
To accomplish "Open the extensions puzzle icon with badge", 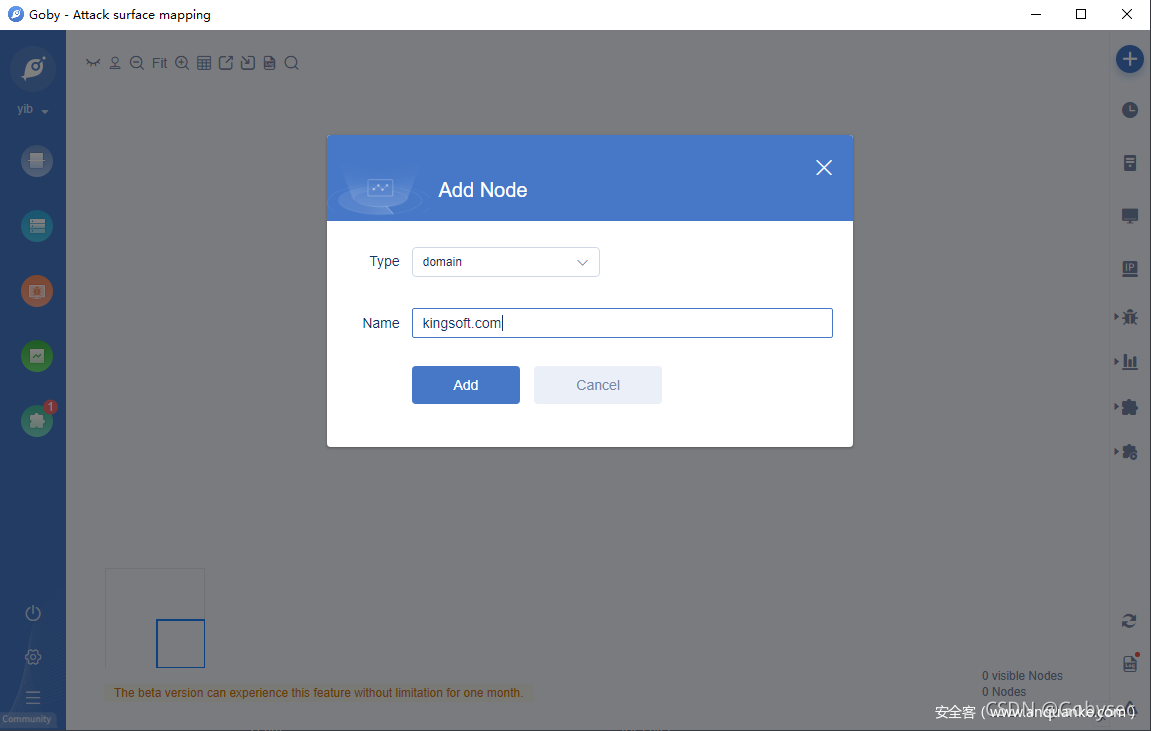I will (x=37, y=421).
